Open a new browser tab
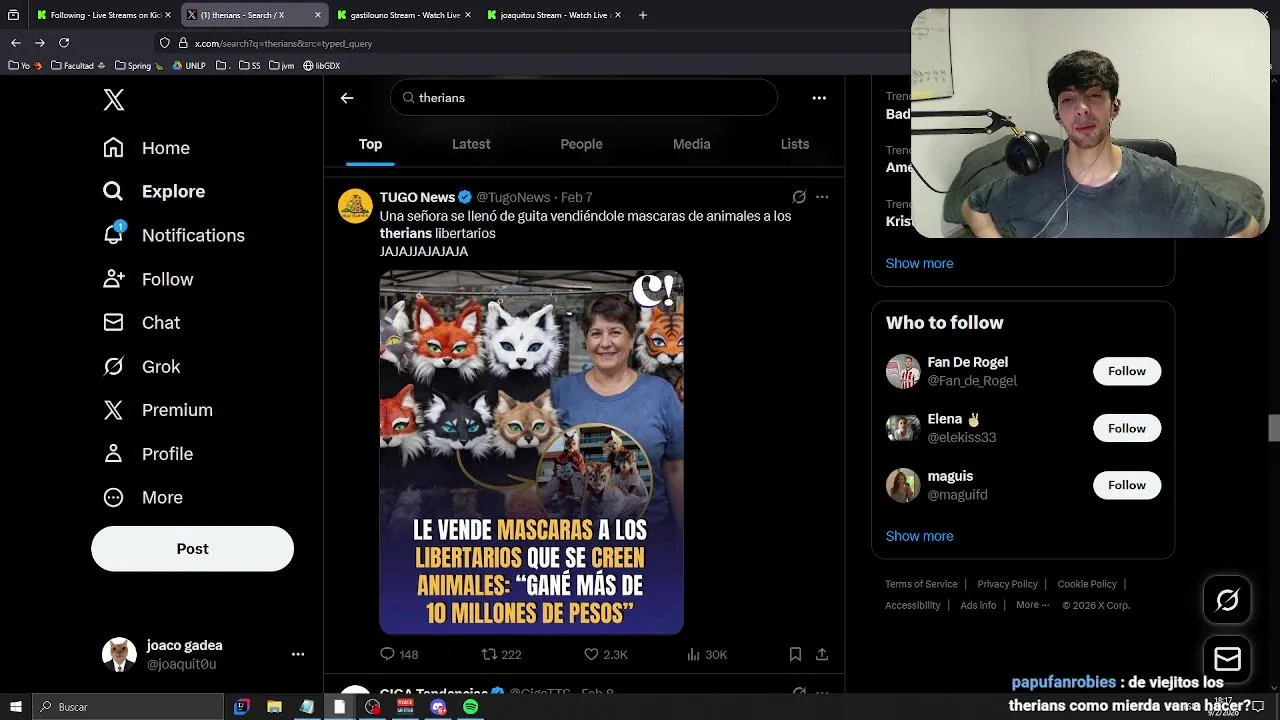This screenshot has width=1280, height=720. (x=642, y=15)
